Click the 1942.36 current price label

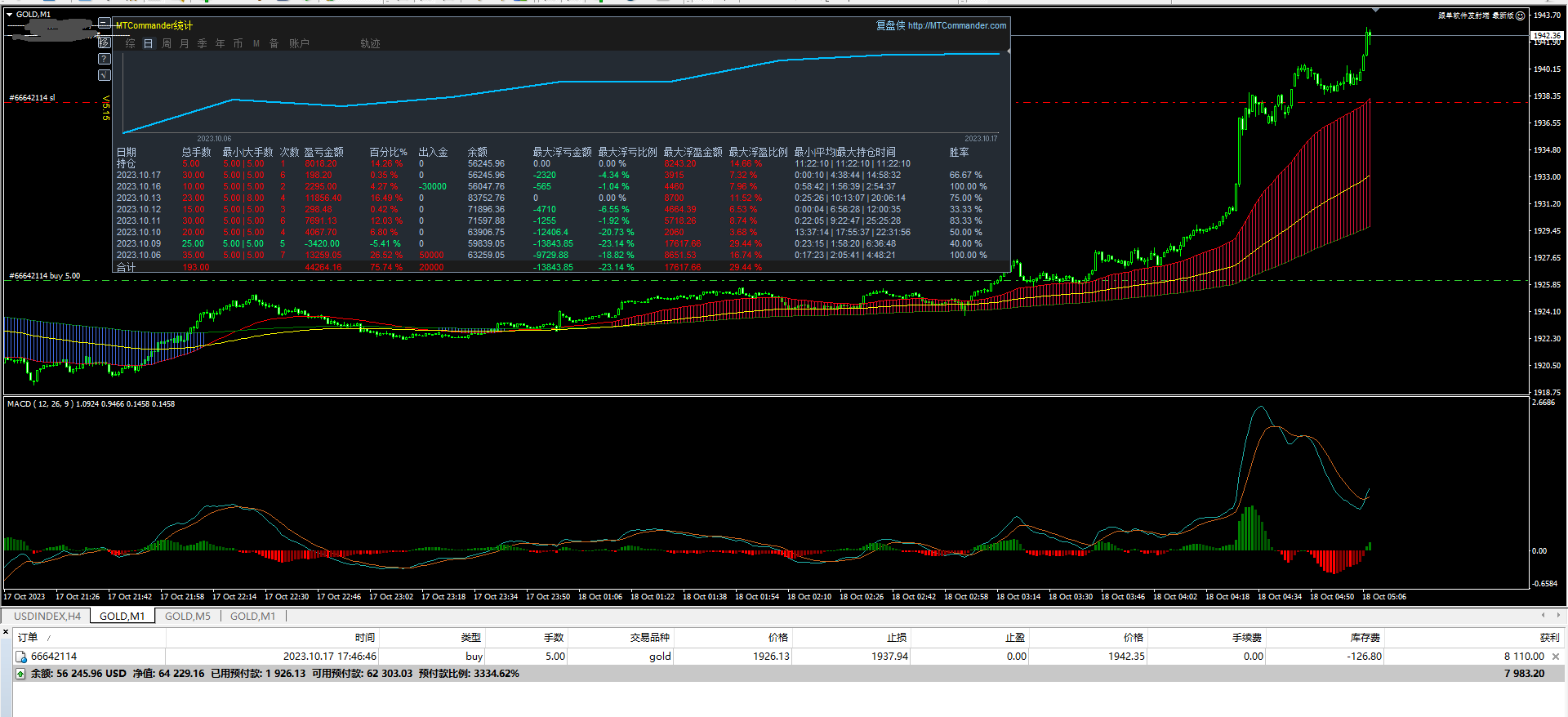(x=1547, y=35)
